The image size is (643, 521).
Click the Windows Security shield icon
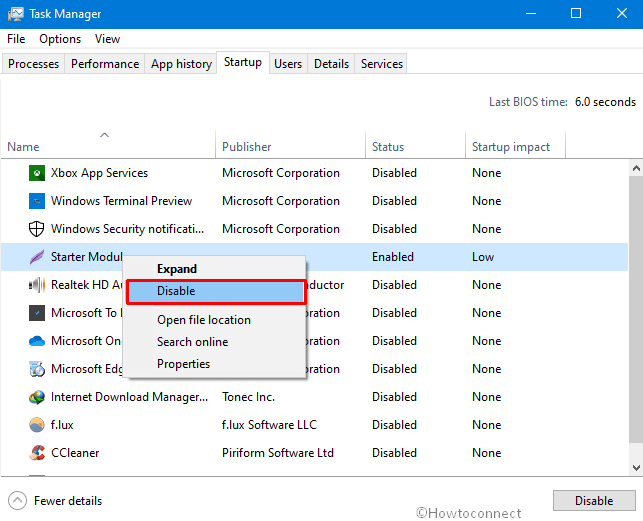[x=36, y=229]
